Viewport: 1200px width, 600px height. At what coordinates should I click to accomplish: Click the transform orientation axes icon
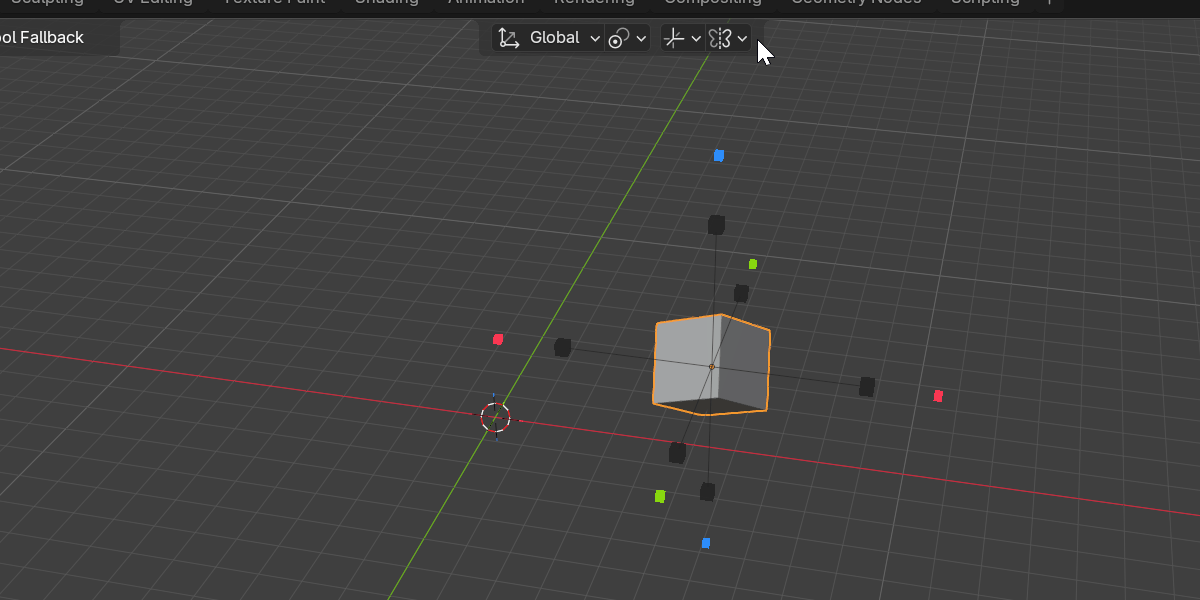[509, 38]
